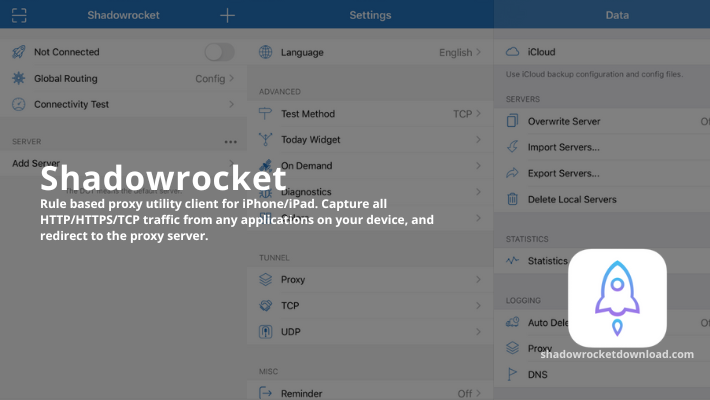Open TCP settings chevron
The image size is (710, 400).
pos(478,306)
